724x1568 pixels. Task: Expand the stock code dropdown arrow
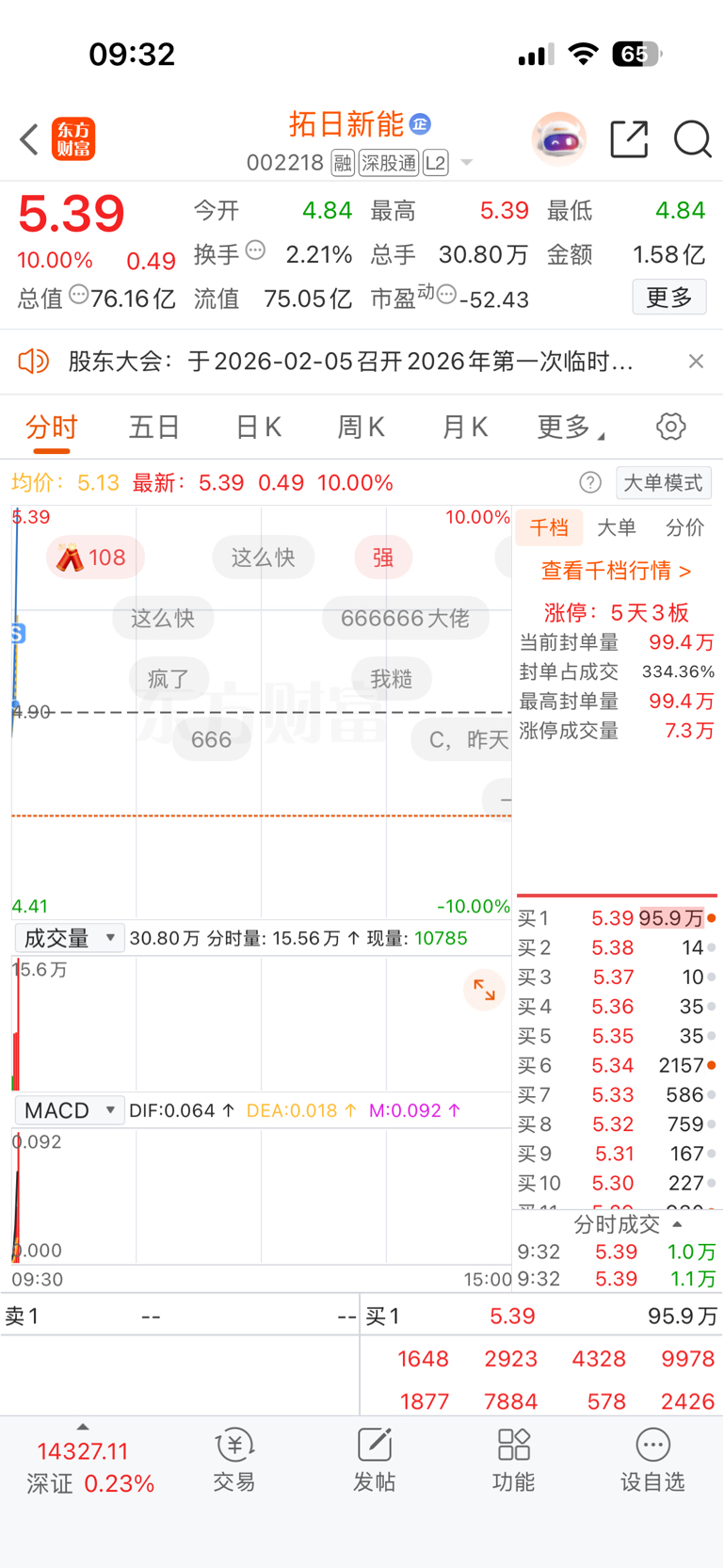tap(466, 163)
